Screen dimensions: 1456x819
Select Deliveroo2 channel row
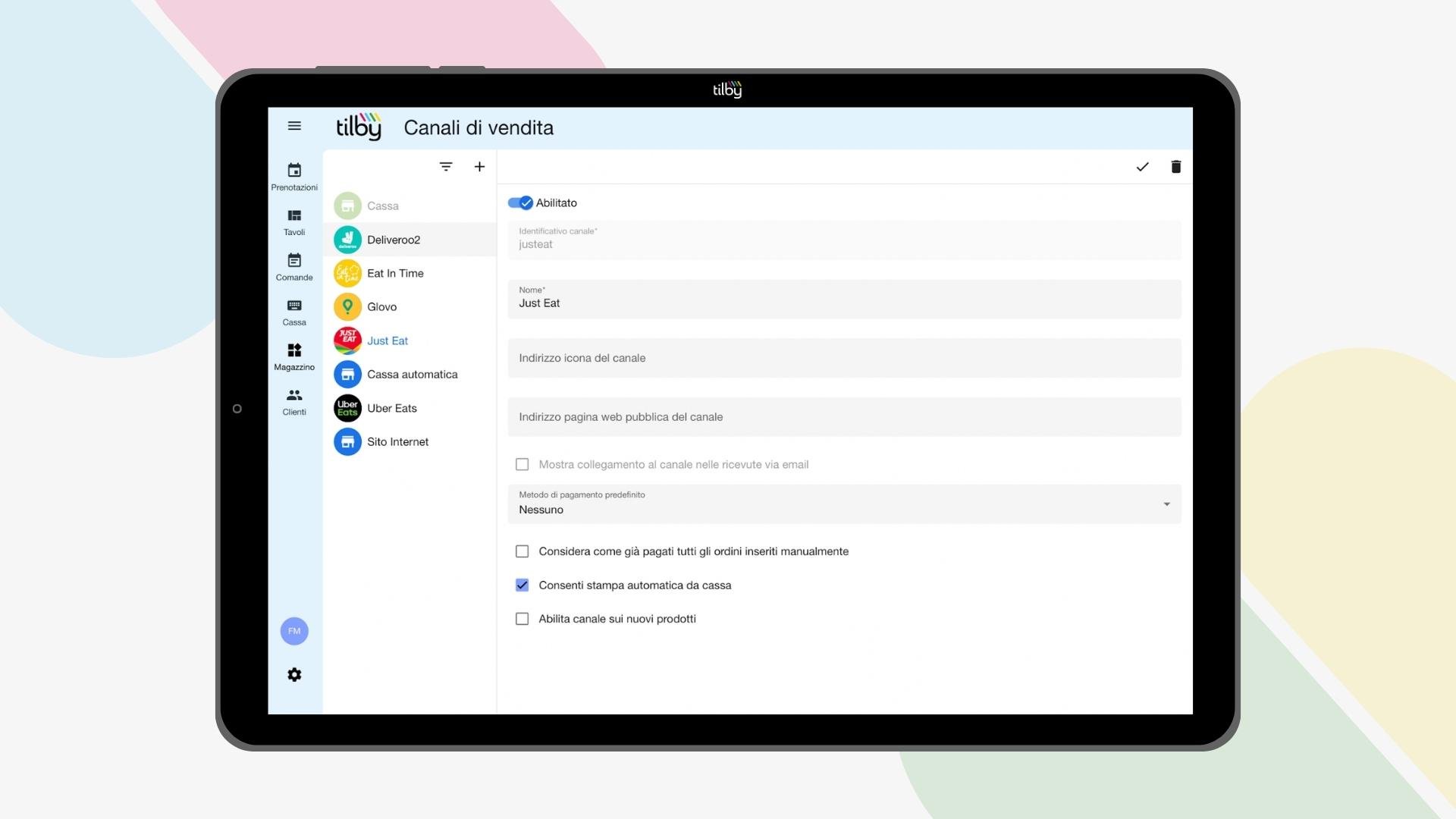409,240
